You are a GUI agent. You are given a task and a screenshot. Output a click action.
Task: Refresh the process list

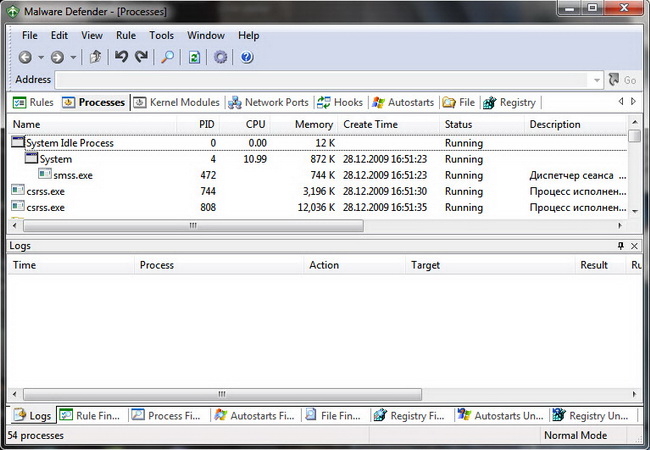pyautogui.click(x=195, y=58)
